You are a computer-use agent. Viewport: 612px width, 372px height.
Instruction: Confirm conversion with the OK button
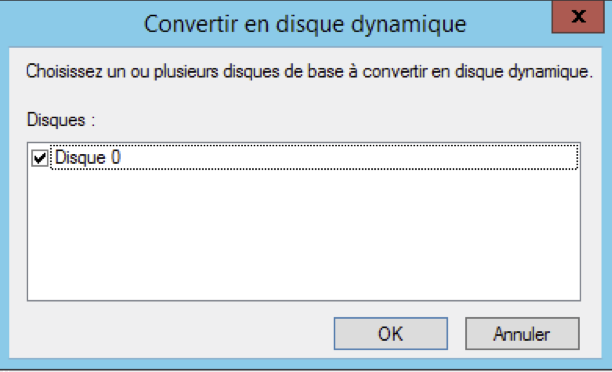click(x=390, y=334)
